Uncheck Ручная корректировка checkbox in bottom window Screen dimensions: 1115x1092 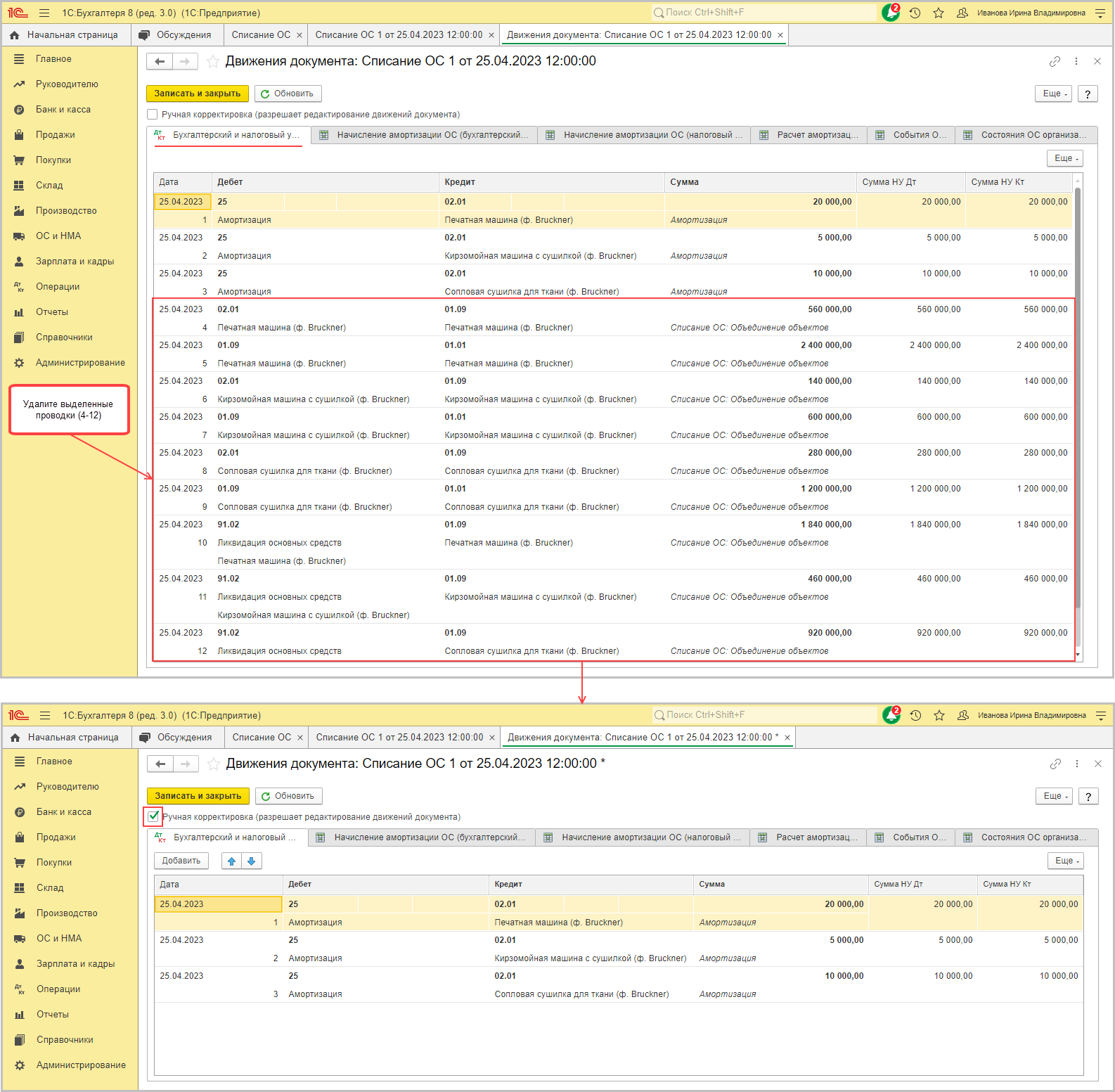(x=153, y=817)
